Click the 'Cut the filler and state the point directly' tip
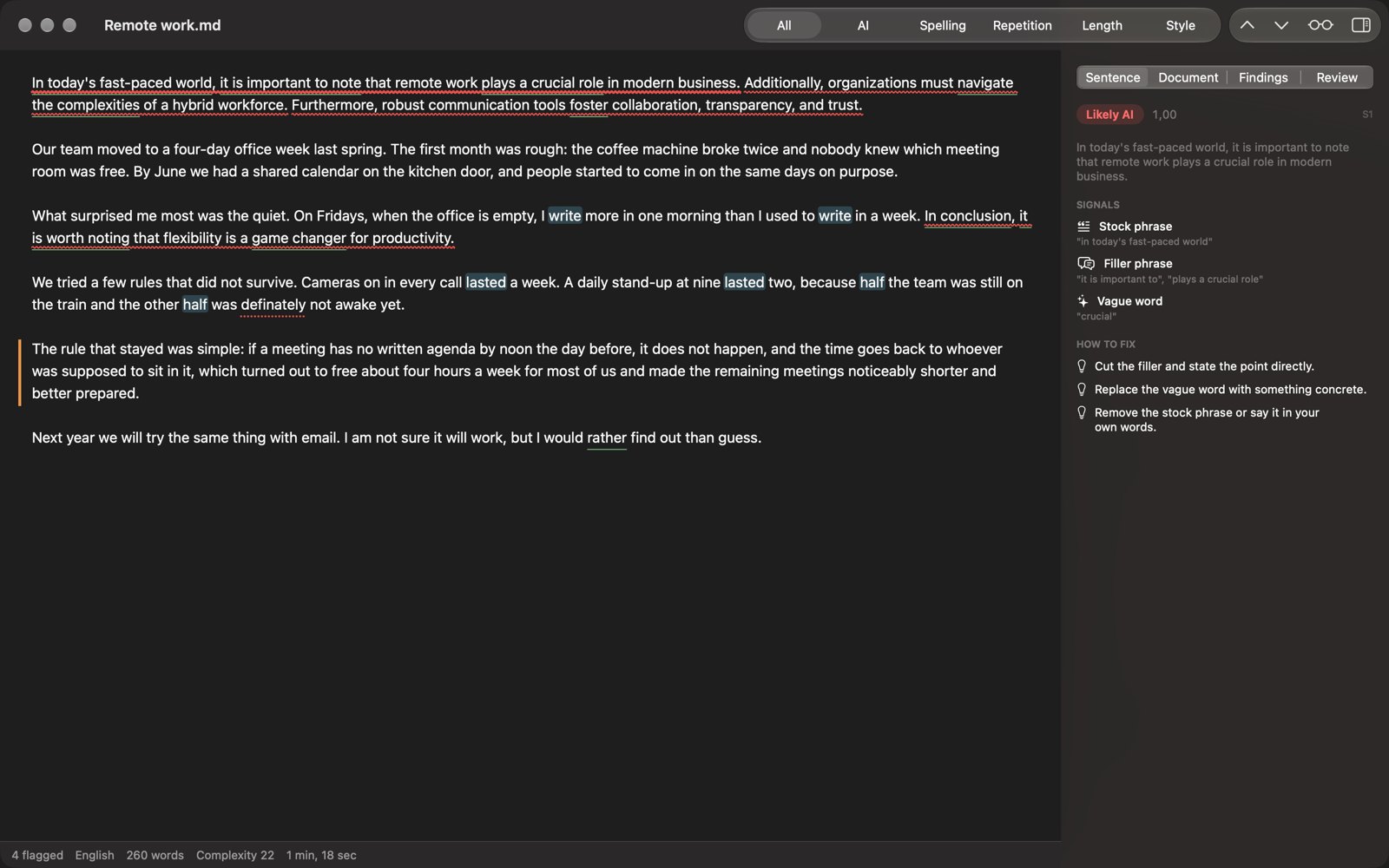This screenshot has height=868, width=1389. click(1204, 366)
